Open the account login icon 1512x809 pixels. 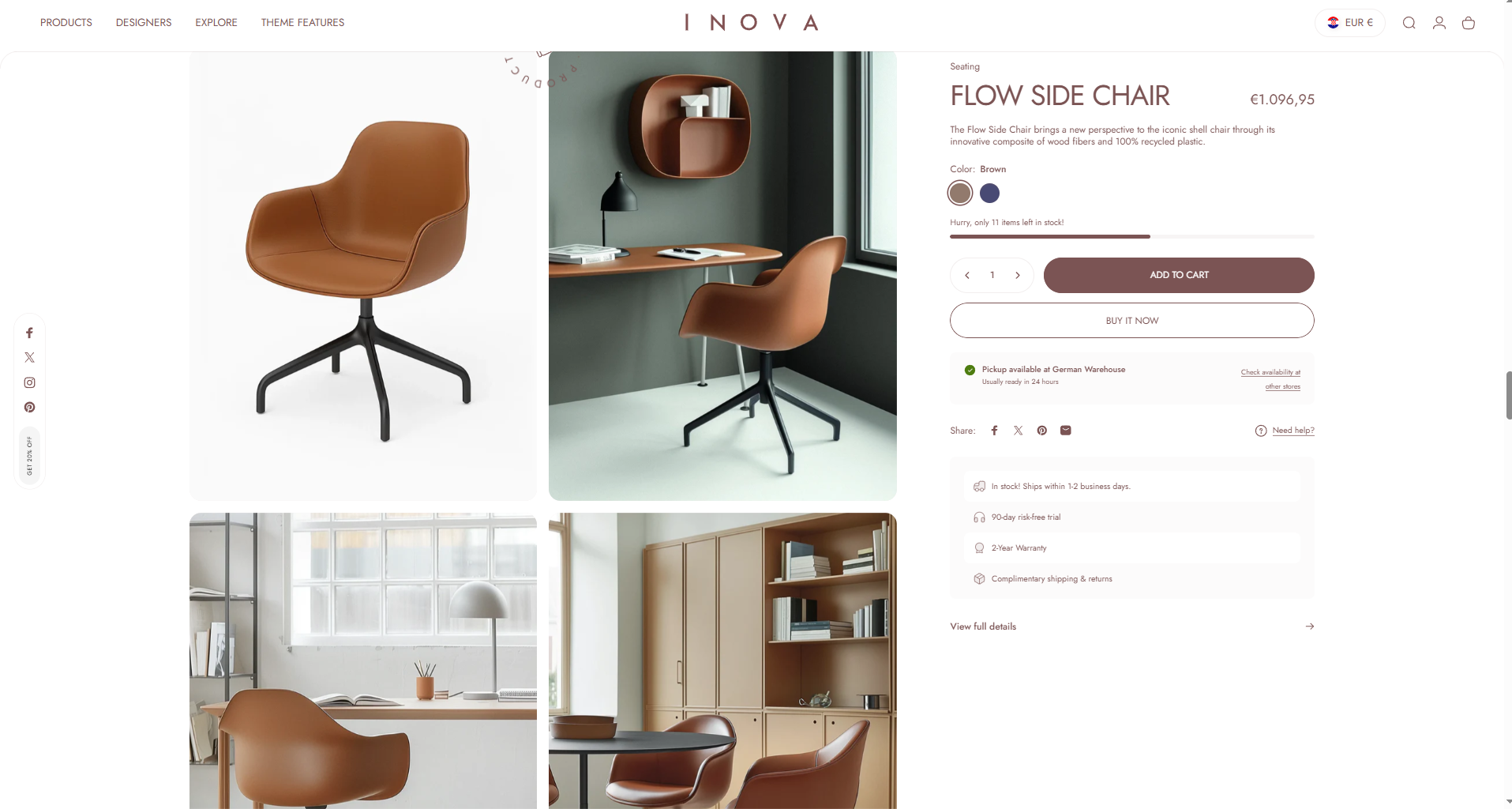[x=1439, y=23]
